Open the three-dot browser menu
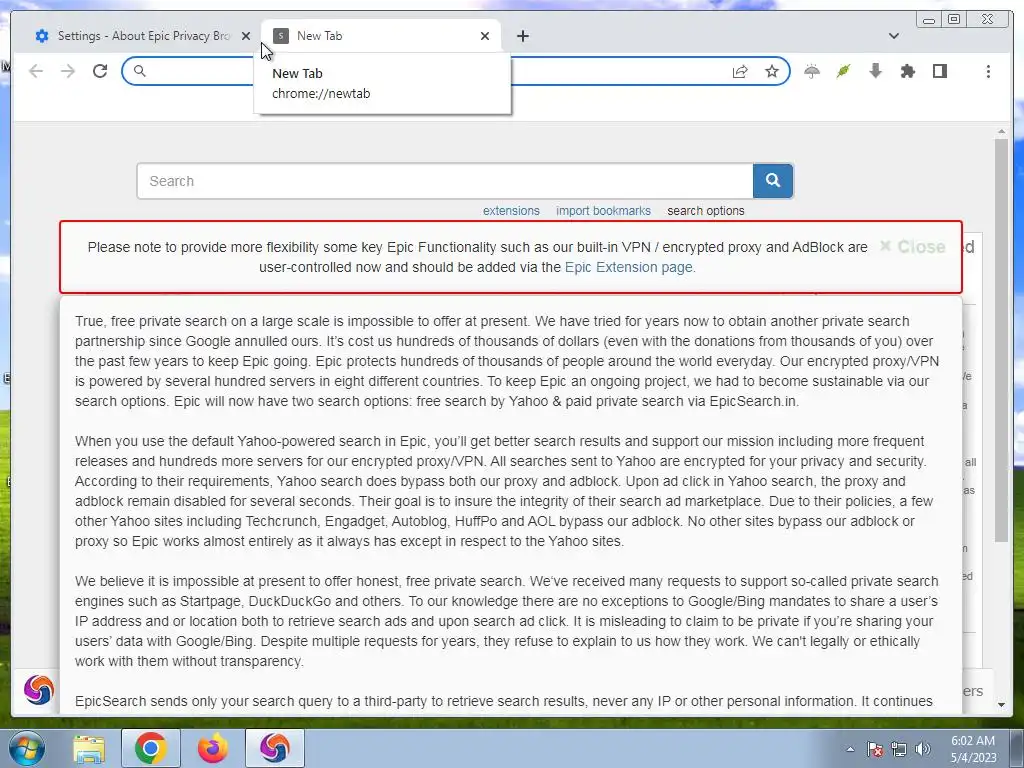This screenshot has width=1024, height=768. 988,71
